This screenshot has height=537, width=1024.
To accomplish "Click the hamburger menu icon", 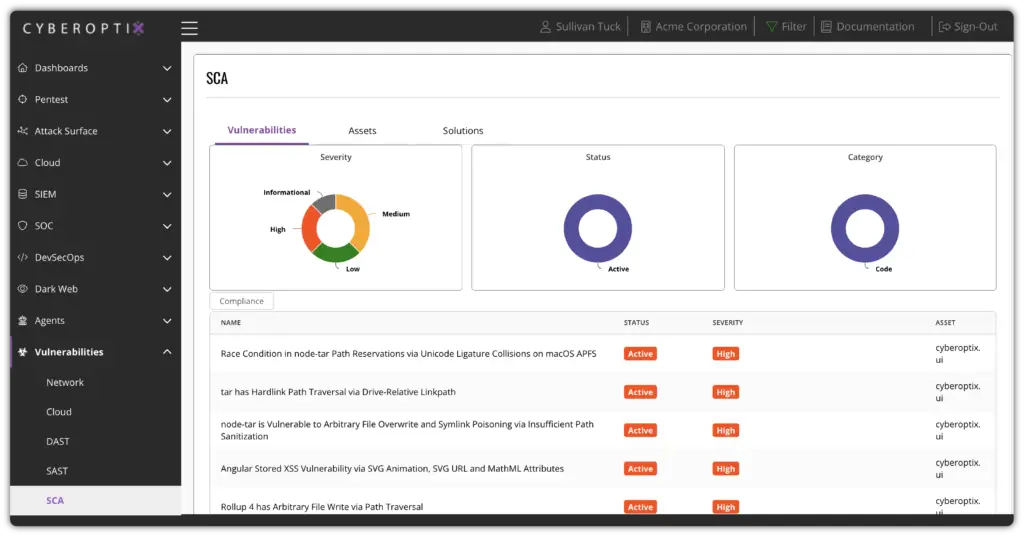I will (x=189, y=28).
